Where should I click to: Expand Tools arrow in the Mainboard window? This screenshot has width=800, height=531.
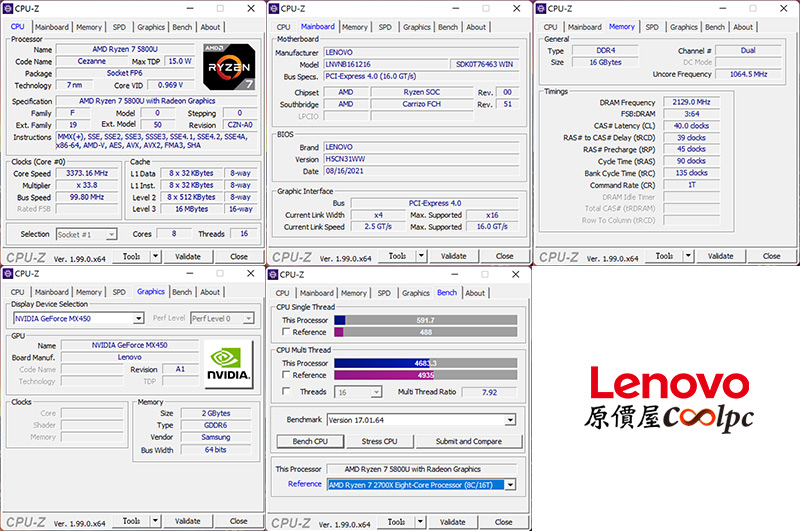tap(421, 256)
